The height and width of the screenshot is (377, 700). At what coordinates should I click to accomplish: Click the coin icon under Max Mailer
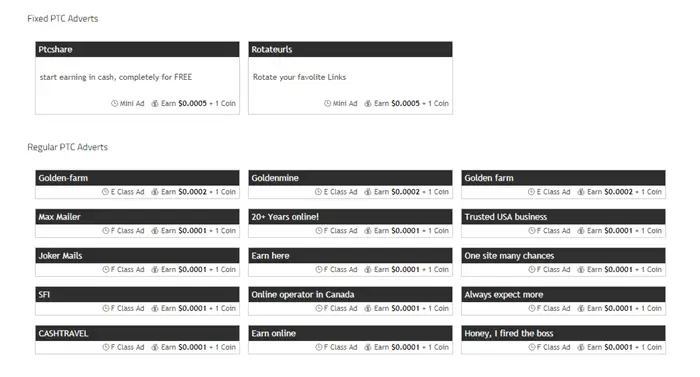155,230
